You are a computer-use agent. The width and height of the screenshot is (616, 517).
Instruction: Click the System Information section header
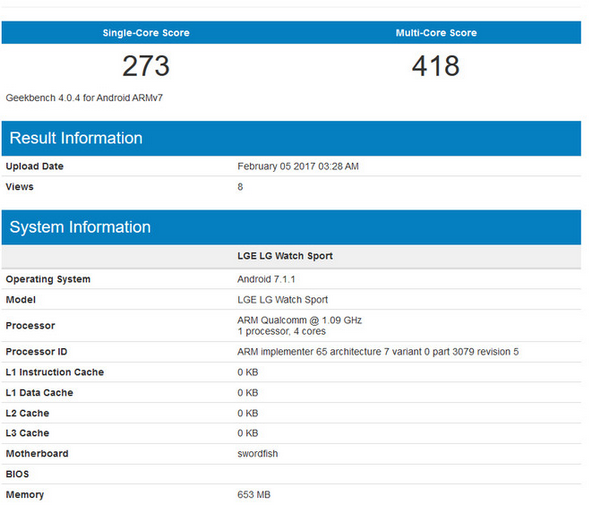click(x=80, y=227)
